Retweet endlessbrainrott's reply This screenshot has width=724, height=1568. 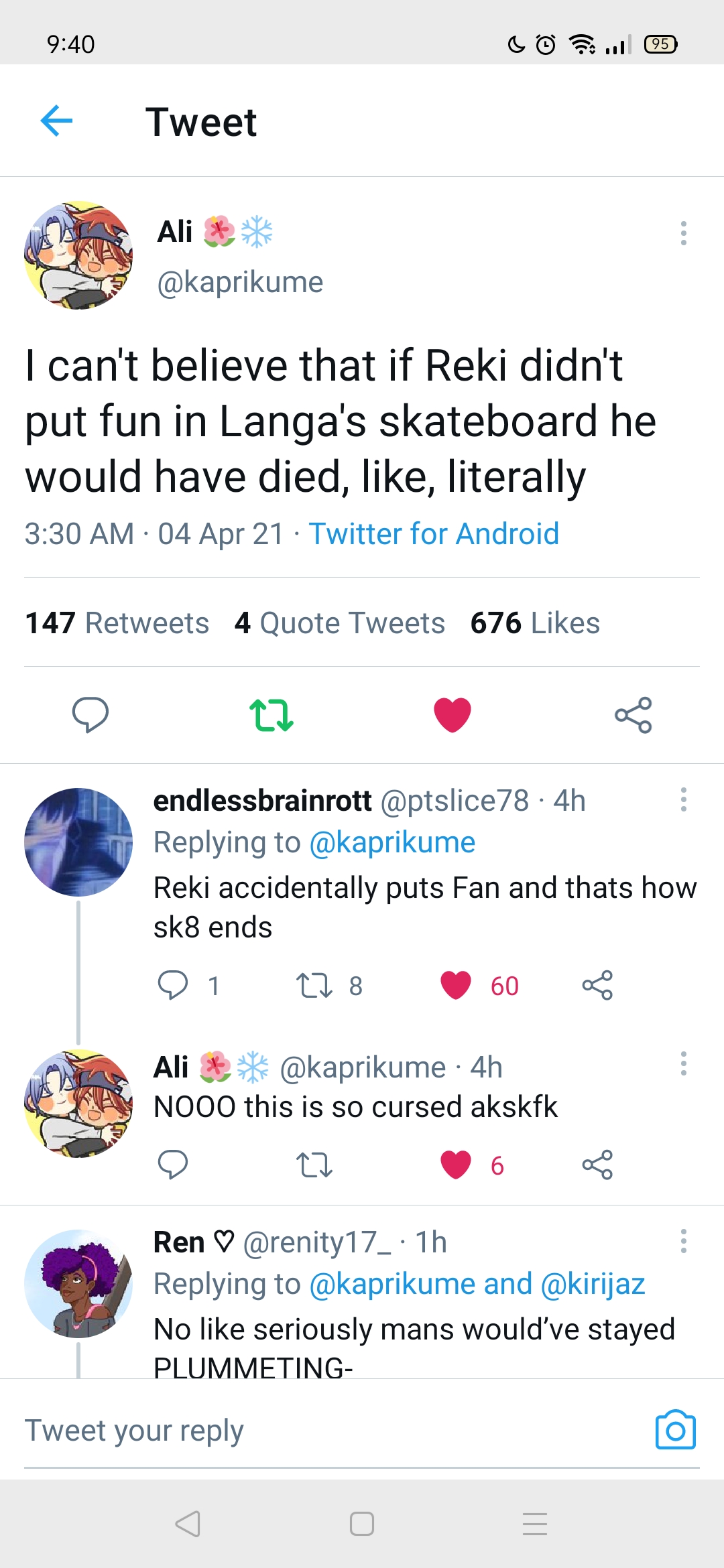pos(314,986)
